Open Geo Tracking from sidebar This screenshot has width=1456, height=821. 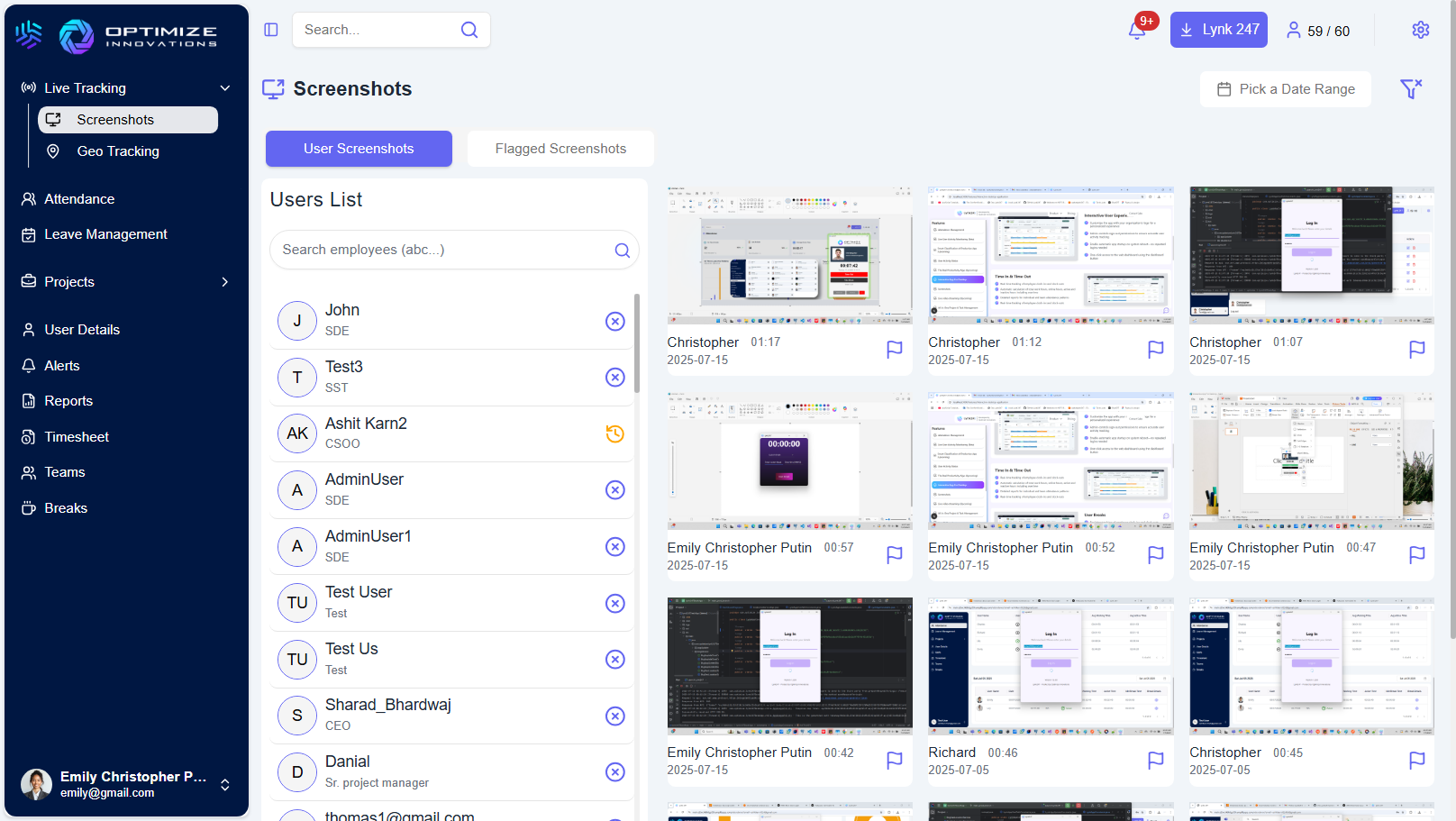point(118,151)
